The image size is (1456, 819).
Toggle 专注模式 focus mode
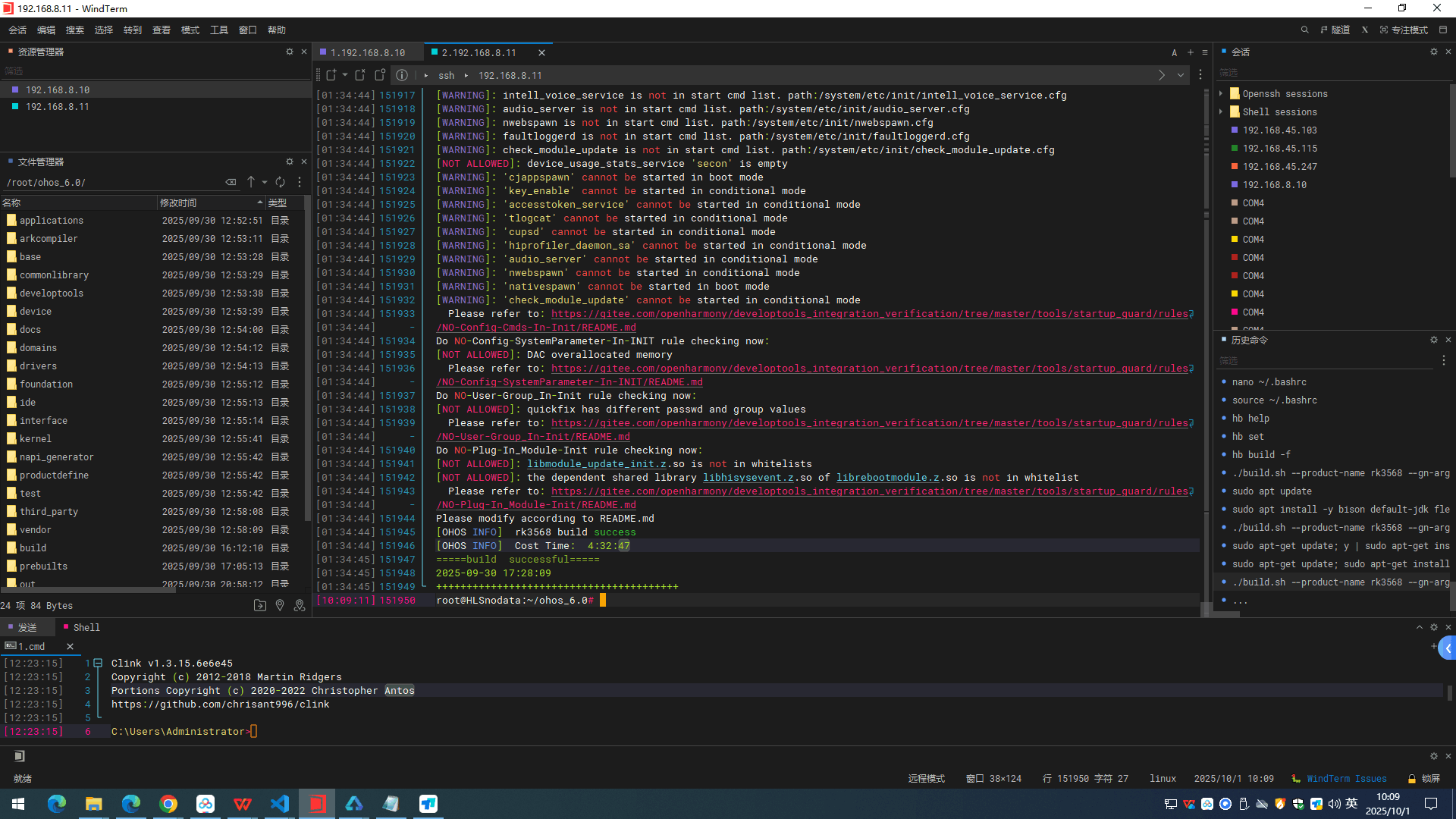tap(1404, 30)
